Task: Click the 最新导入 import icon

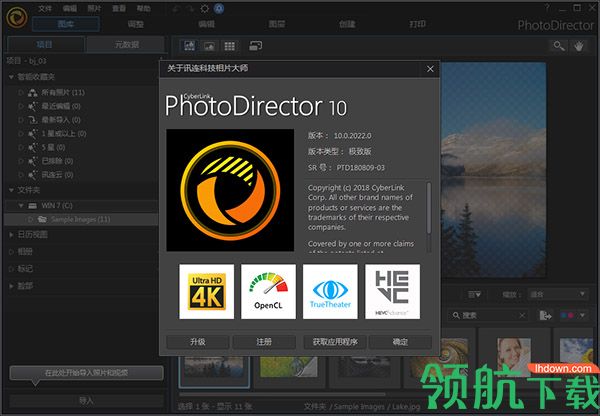Action: (33, 120)
